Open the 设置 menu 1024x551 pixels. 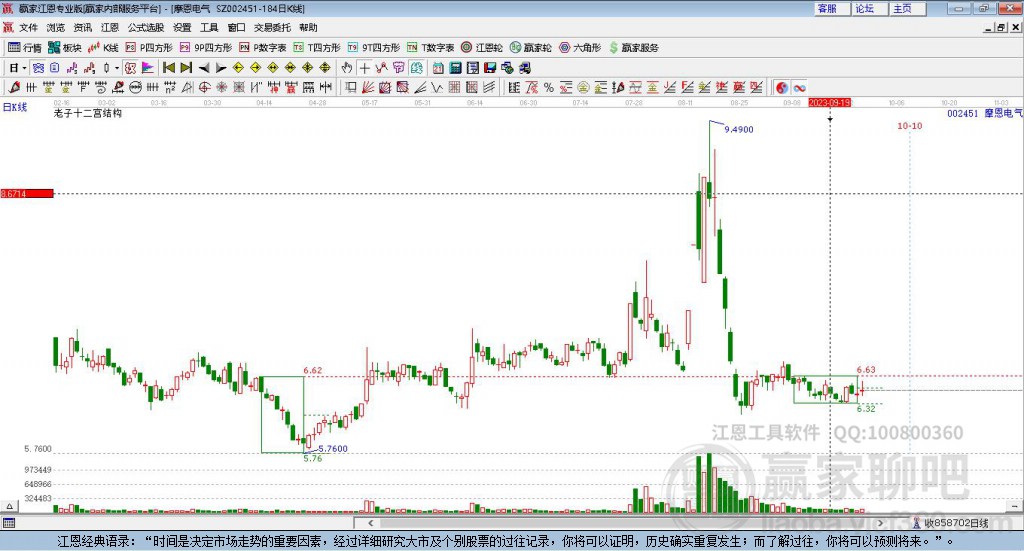click(182, 27)
